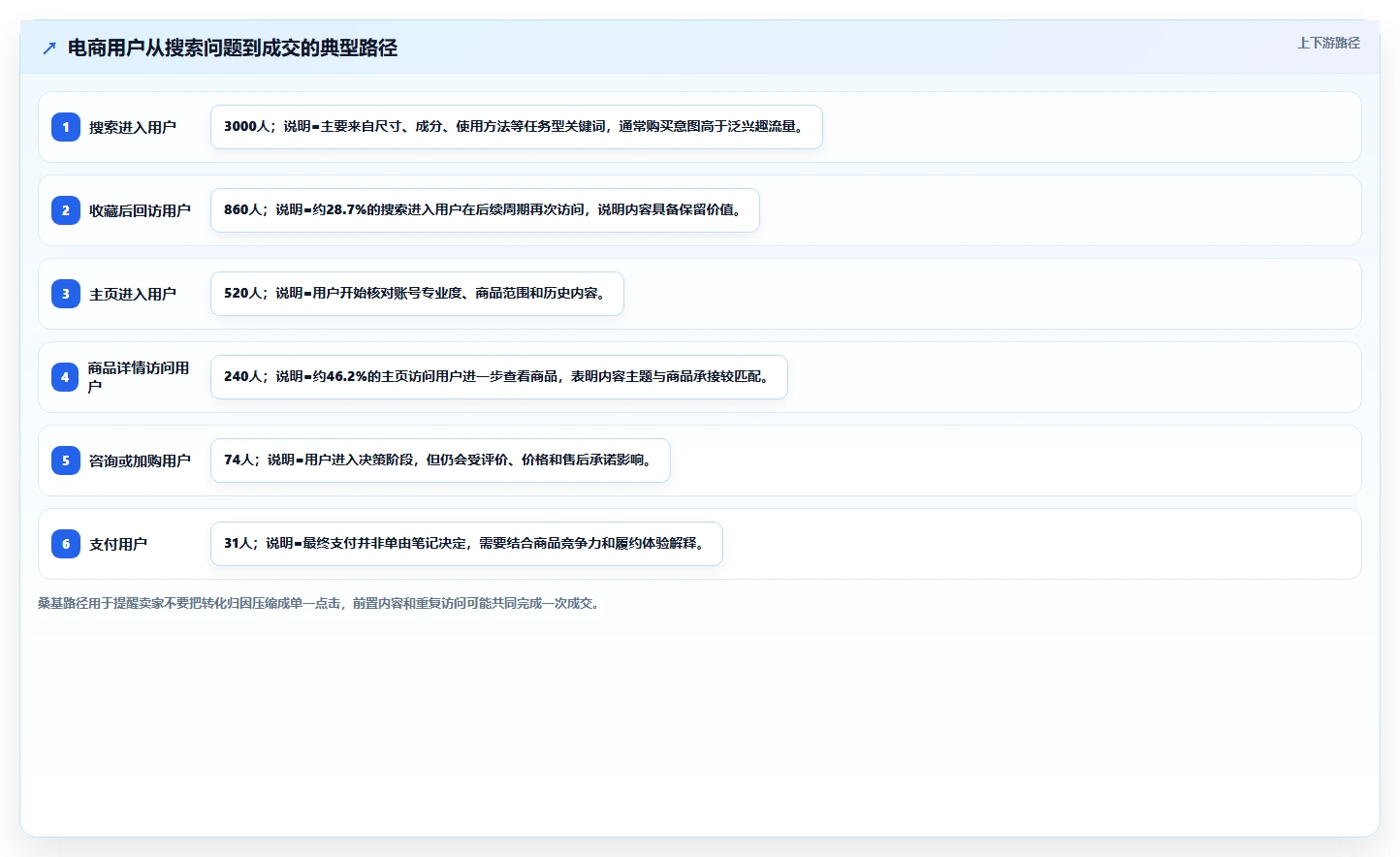
Task: Click the 搜索进入用户 step label
Action: click(x=133, y=127)
